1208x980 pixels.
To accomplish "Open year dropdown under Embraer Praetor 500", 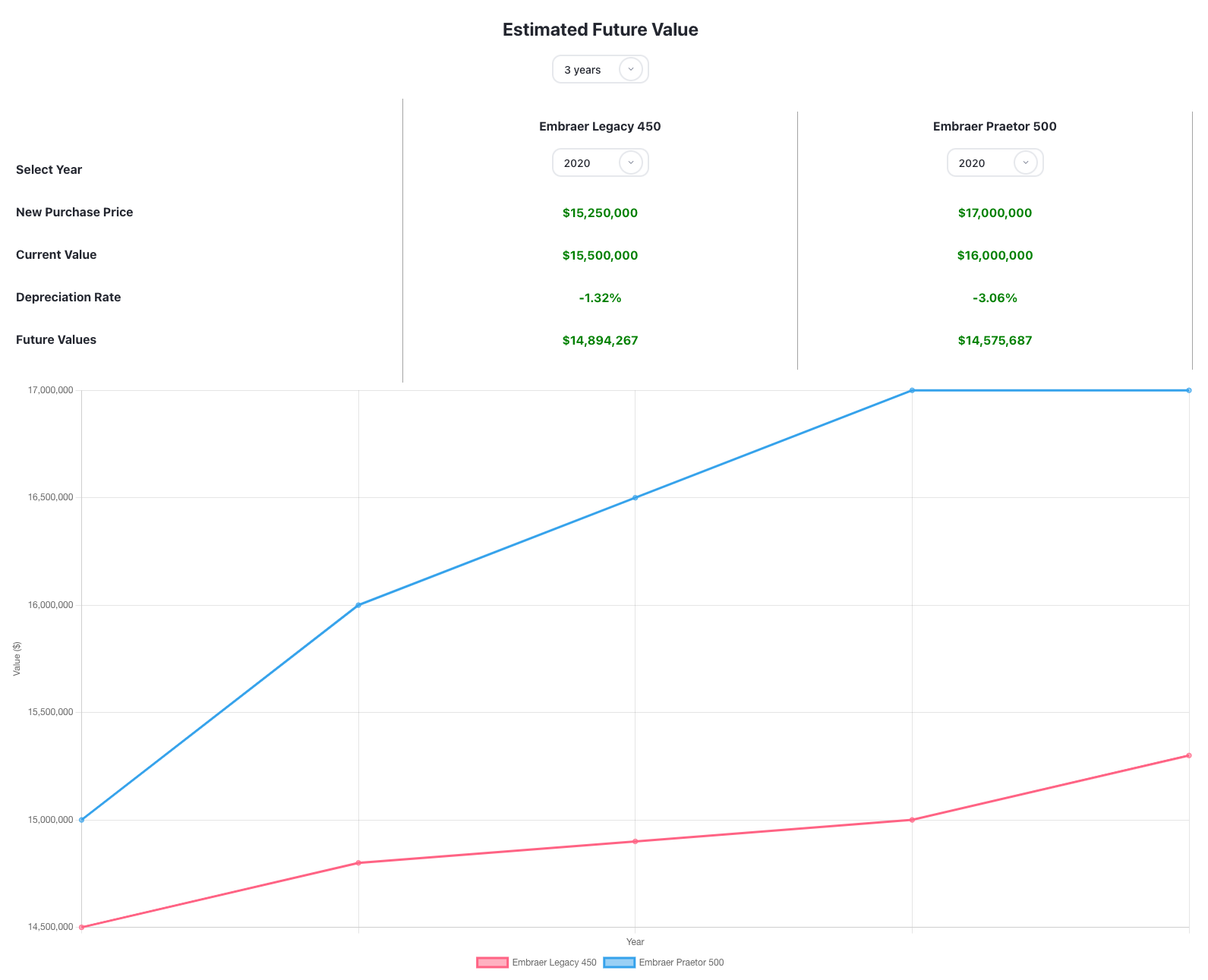I will coord(995,162).
